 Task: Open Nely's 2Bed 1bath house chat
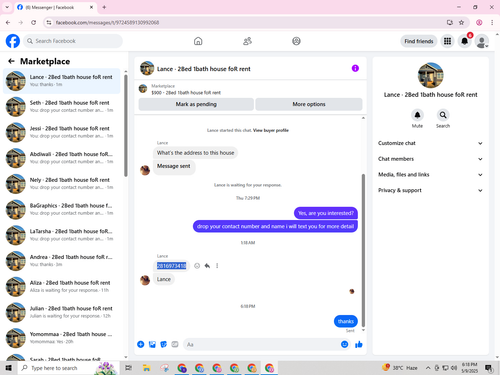click(x=62, y=184)
